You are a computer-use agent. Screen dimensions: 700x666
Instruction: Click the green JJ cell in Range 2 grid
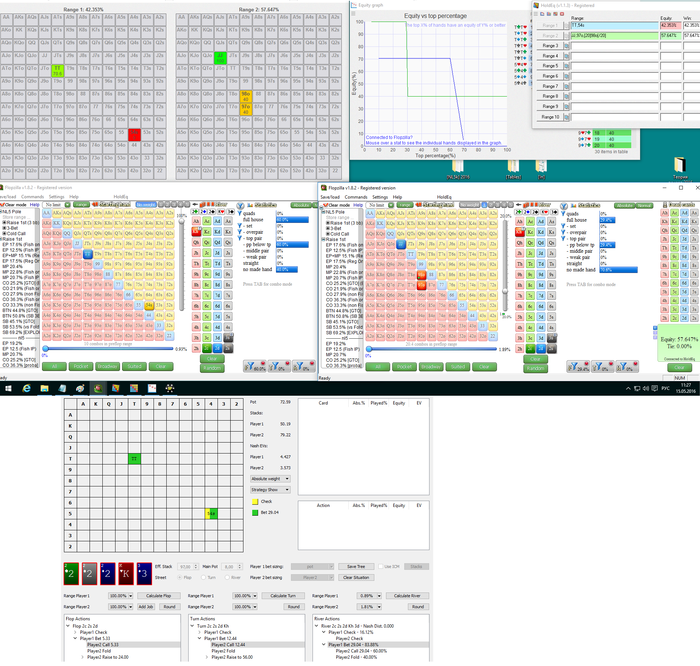pyautogui.click(x=220, y=58)
